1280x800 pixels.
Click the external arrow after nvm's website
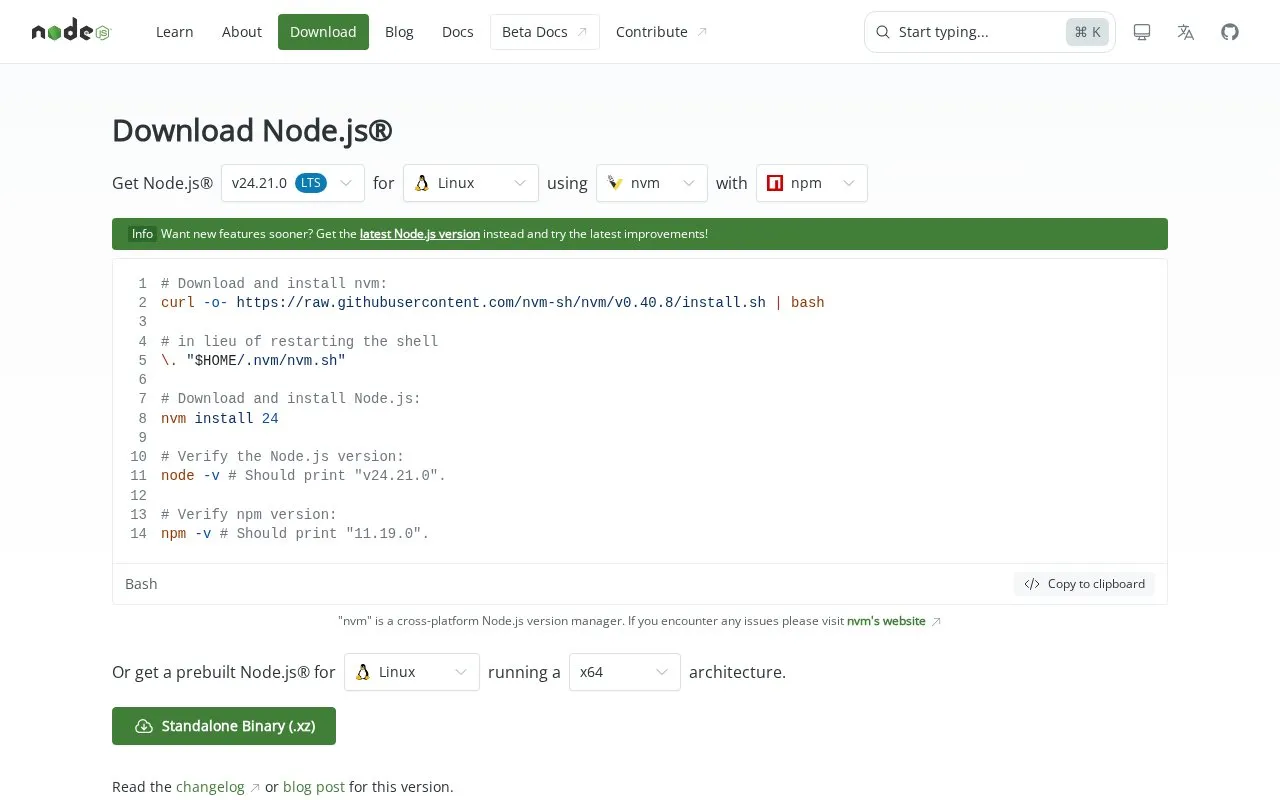point(936,621)
